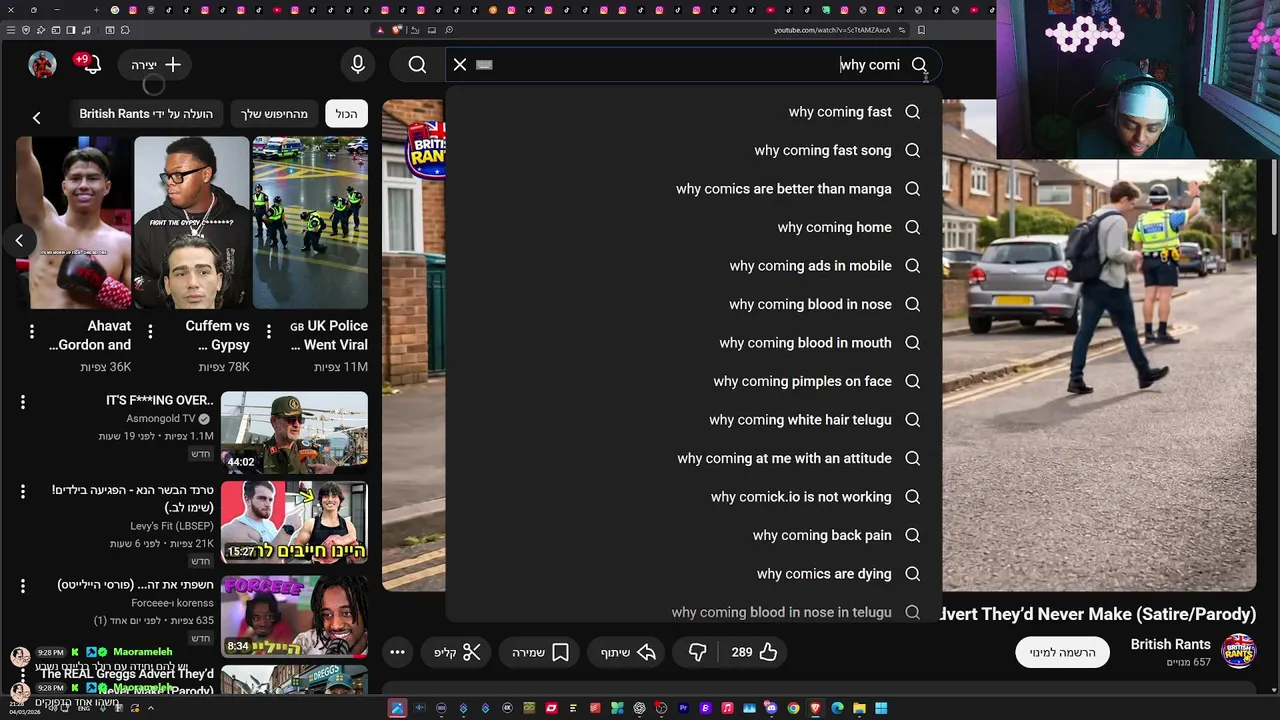Open options for IT'S F***ING OVER video

coord(23,402)
